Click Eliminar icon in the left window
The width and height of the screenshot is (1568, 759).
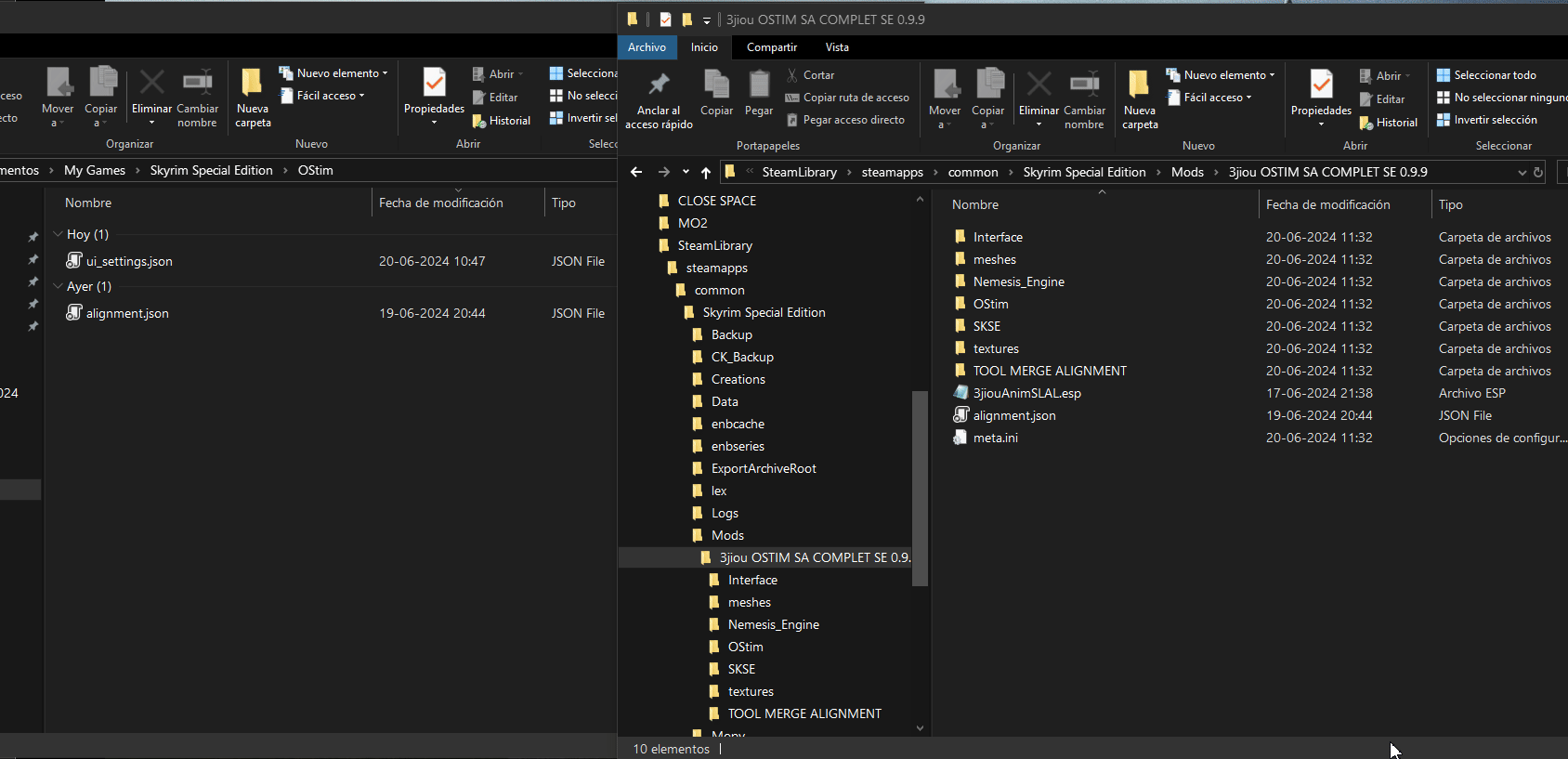pos(151,84)
